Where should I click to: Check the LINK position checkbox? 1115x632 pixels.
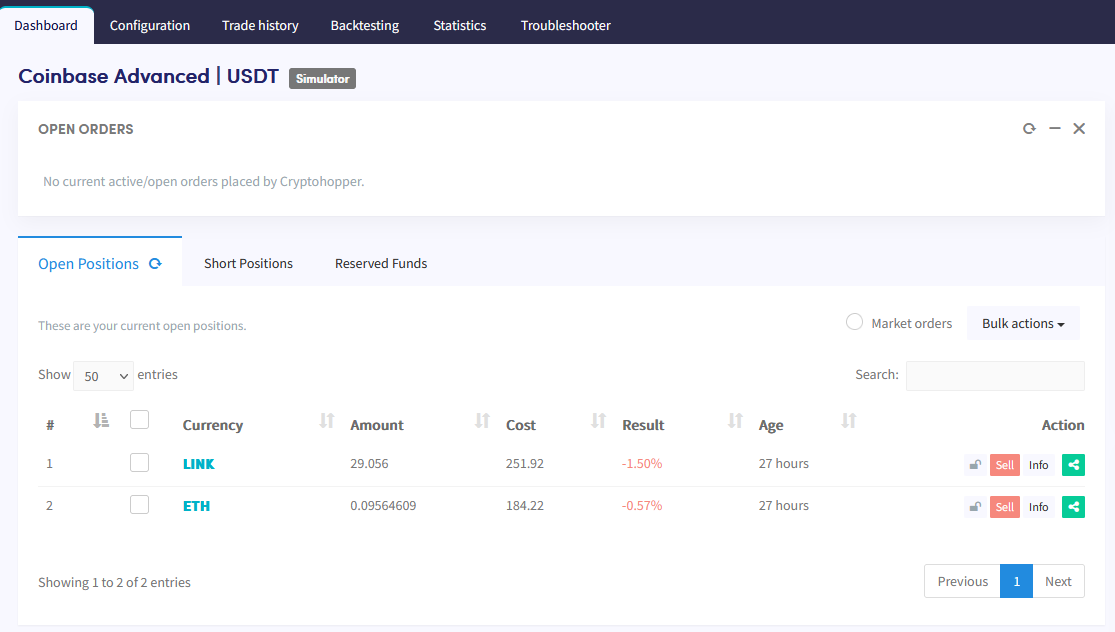click(x=139, y=463)
